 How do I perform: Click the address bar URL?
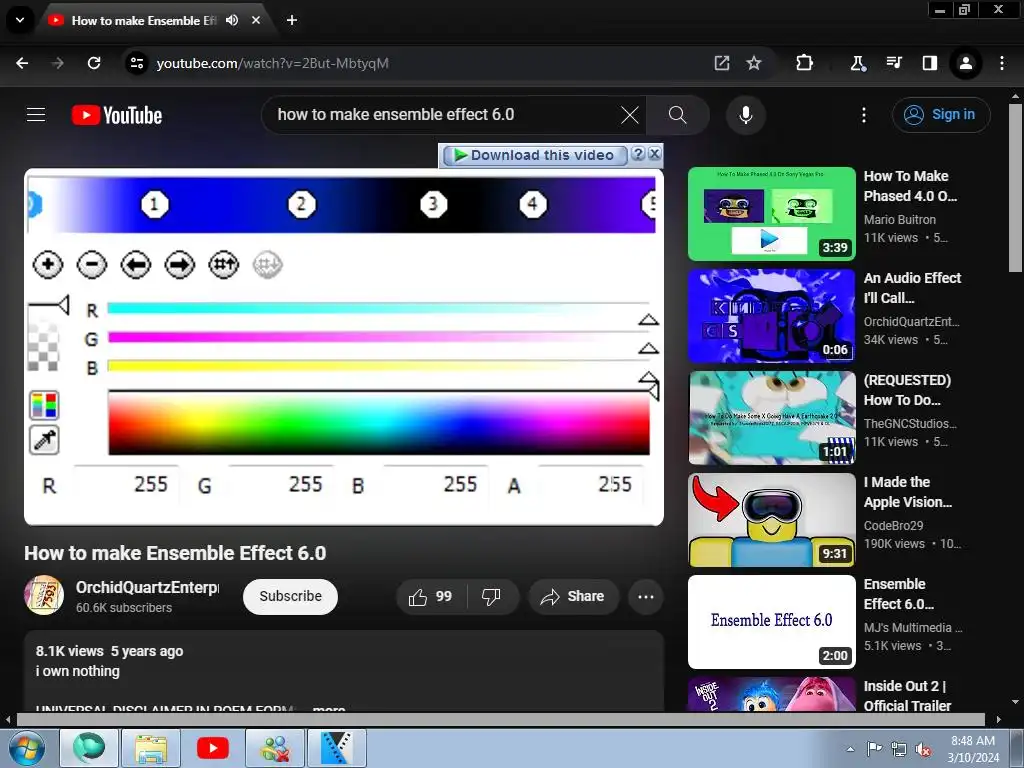(272, 63)
